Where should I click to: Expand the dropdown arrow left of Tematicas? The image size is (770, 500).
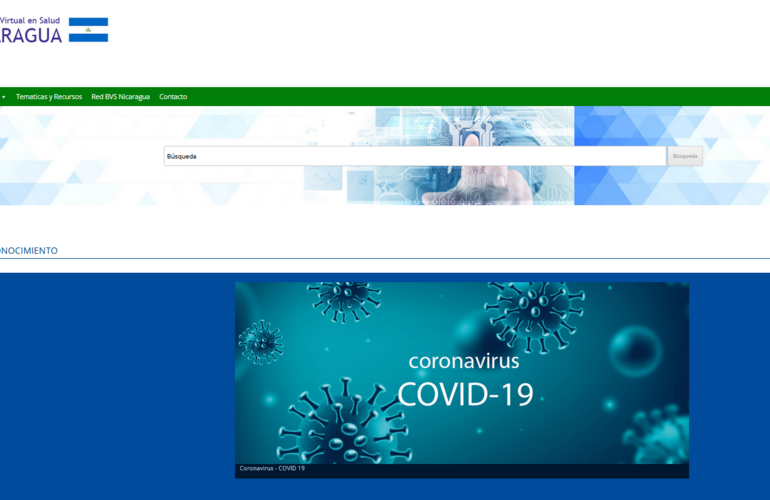[4, 97]
